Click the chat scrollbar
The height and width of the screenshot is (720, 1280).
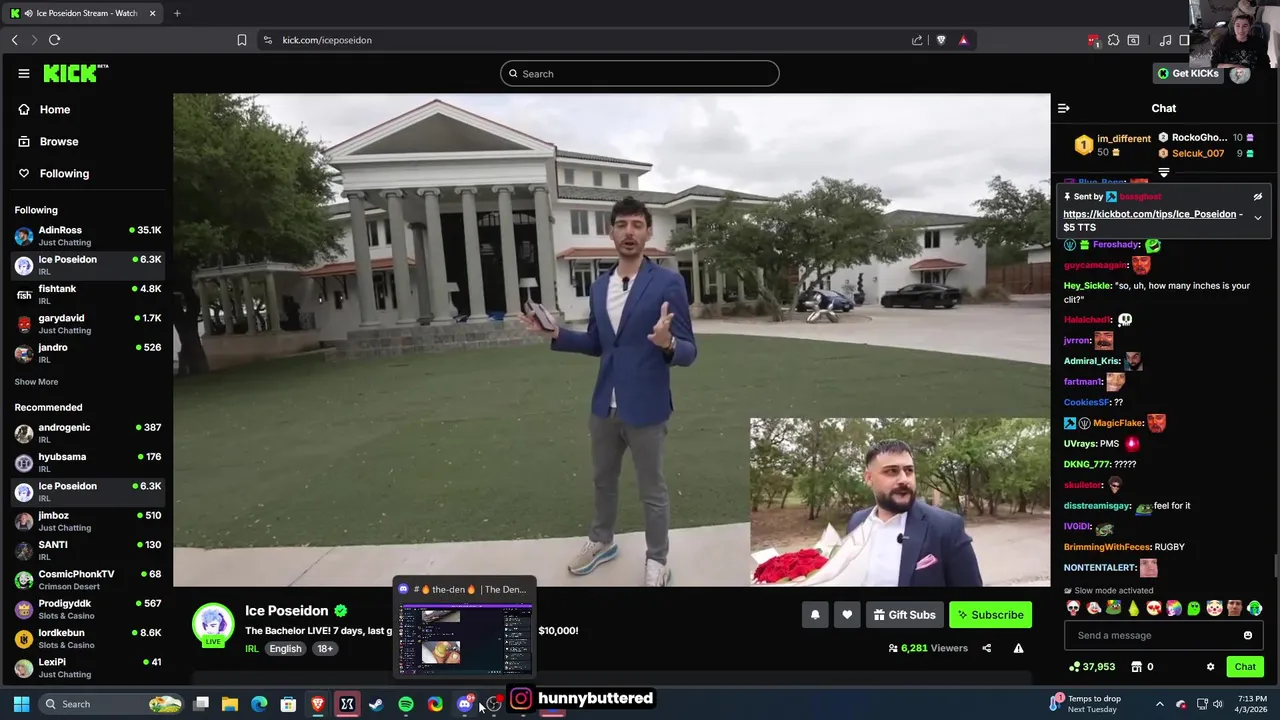tap(1275, 565)
